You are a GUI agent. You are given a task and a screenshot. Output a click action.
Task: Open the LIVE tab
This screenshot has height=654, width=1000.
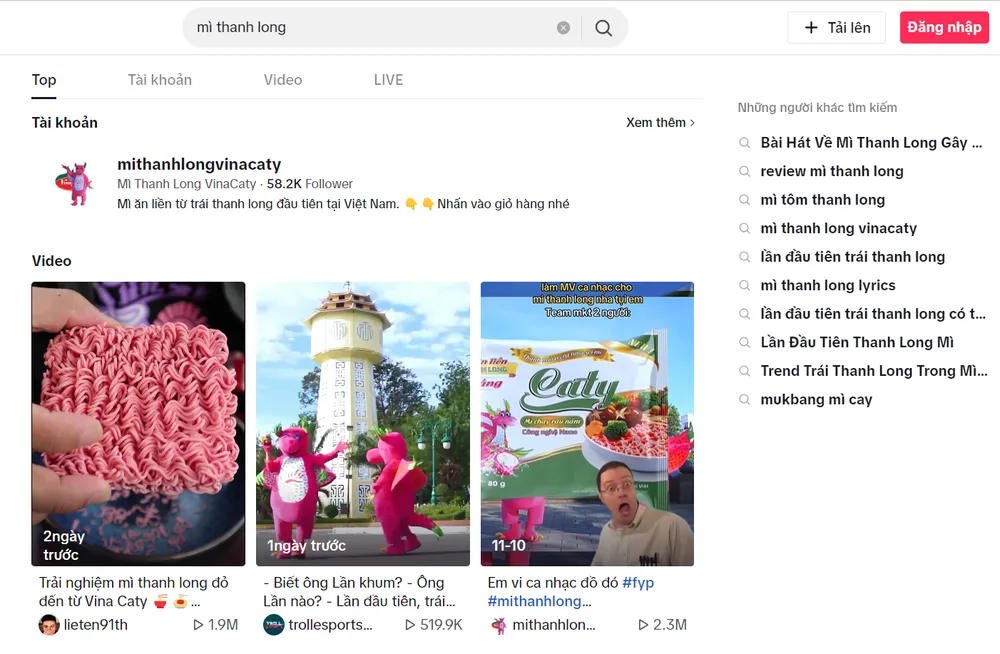click(388, 79)
